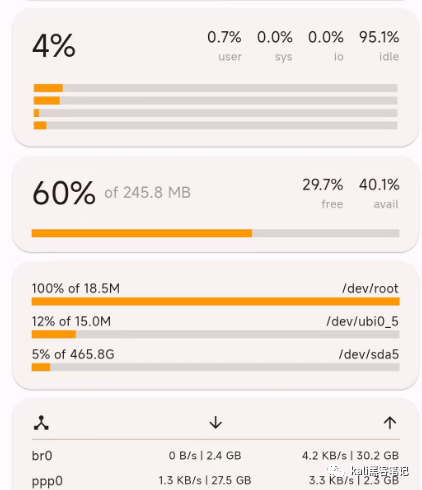Open the br0 network interface row

[x=215, y=455]
